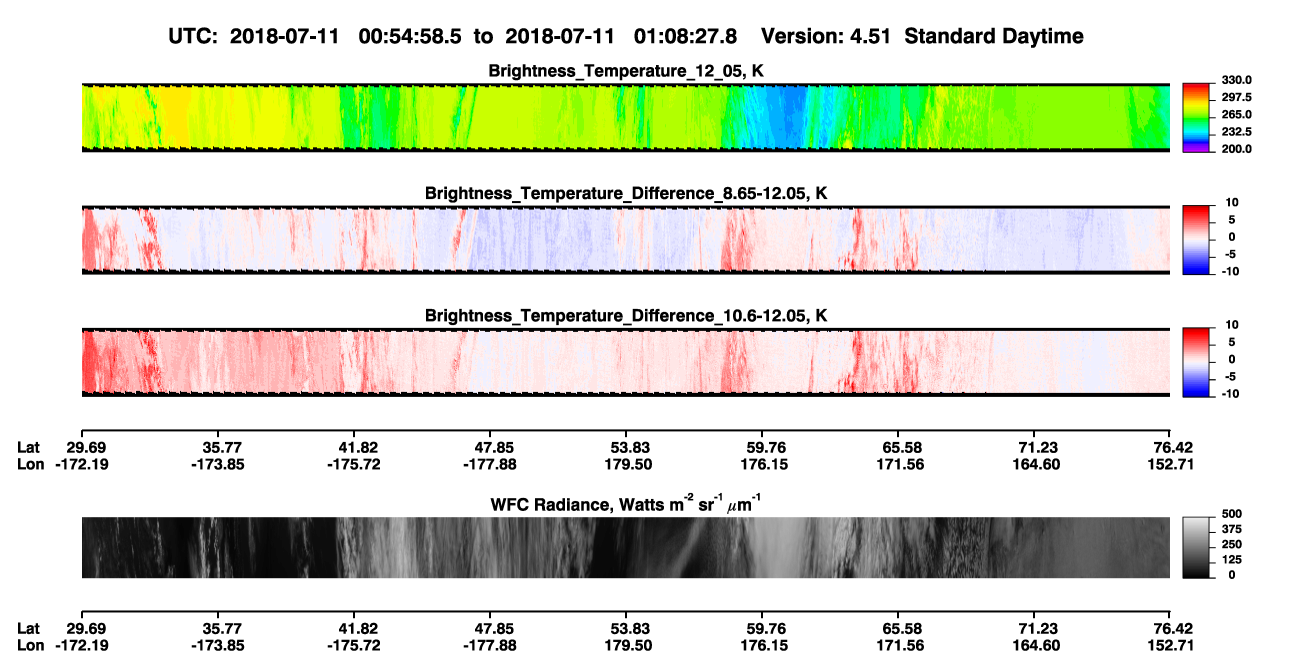Click longitude -177.88 under the WFC Radiance panel
1300x667 pixels.
click(x=490, y=646)
